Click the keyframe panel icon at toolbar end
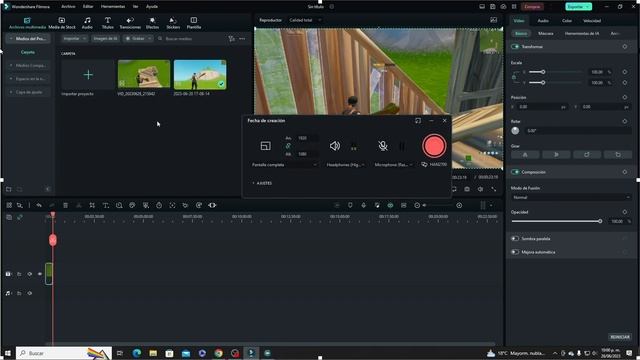The image size is (640, 360). click(x=212, y=205)
